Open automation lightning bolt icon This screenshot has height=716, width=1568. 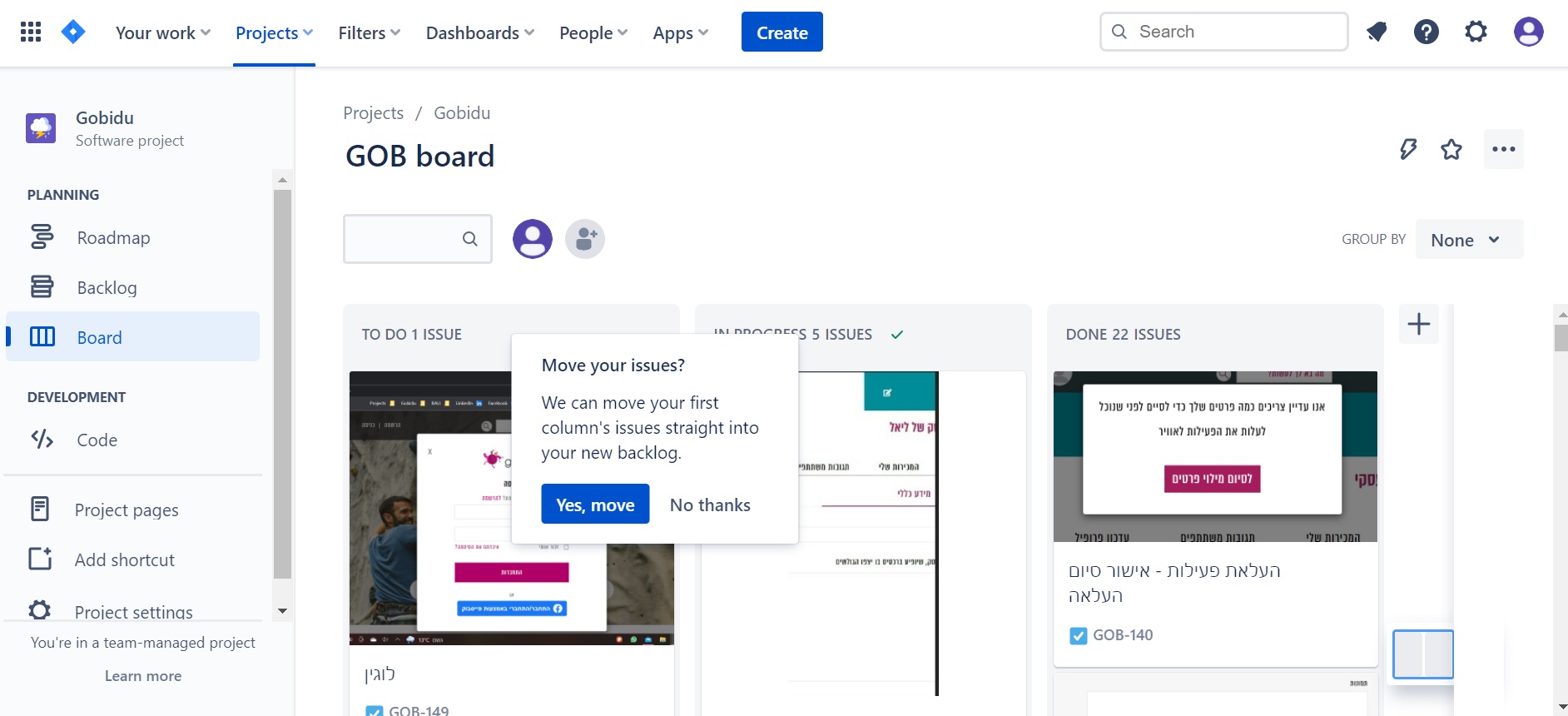click(x=1408, y=149)
